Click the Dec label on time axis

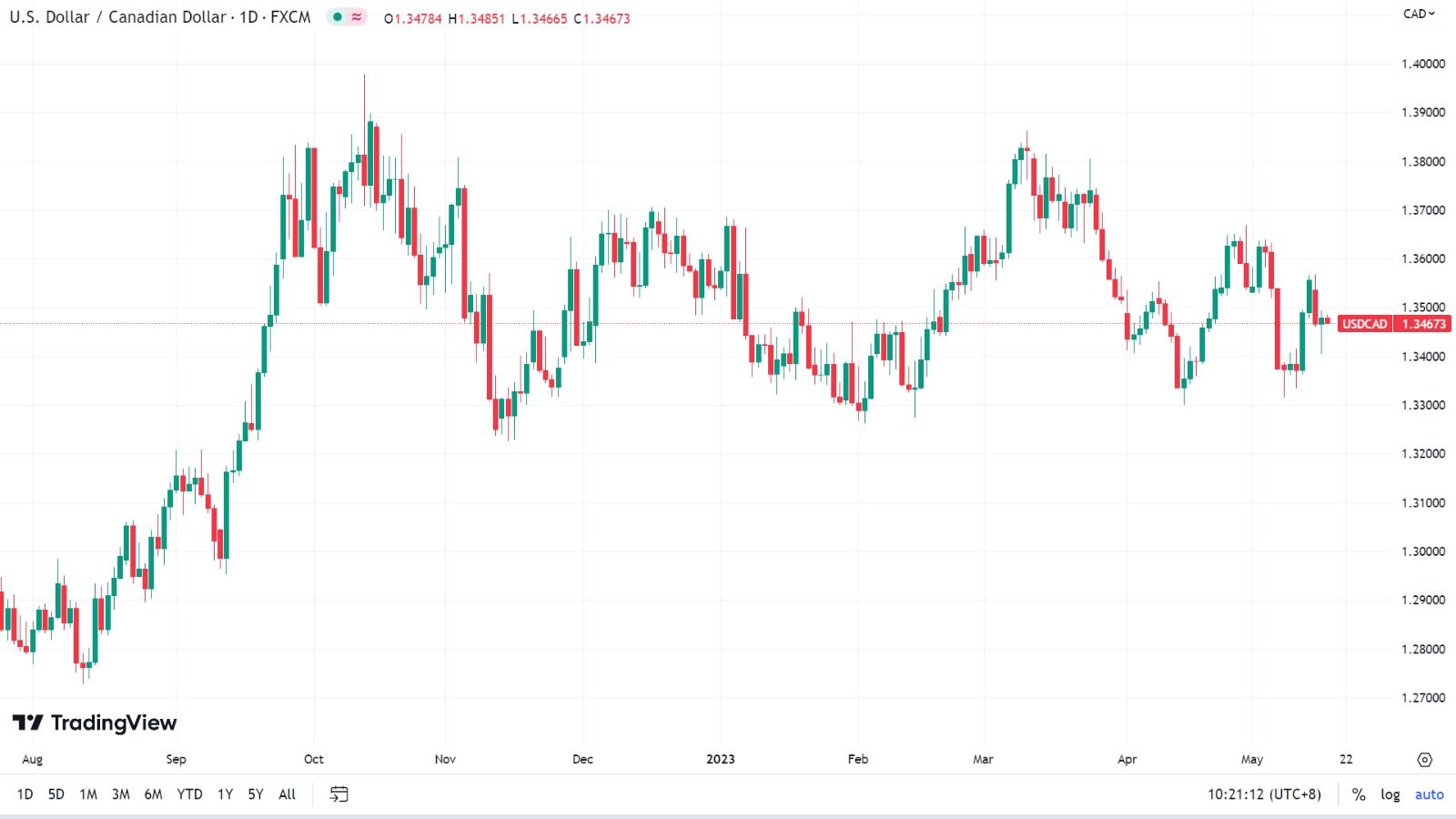[x=582, y=760]
